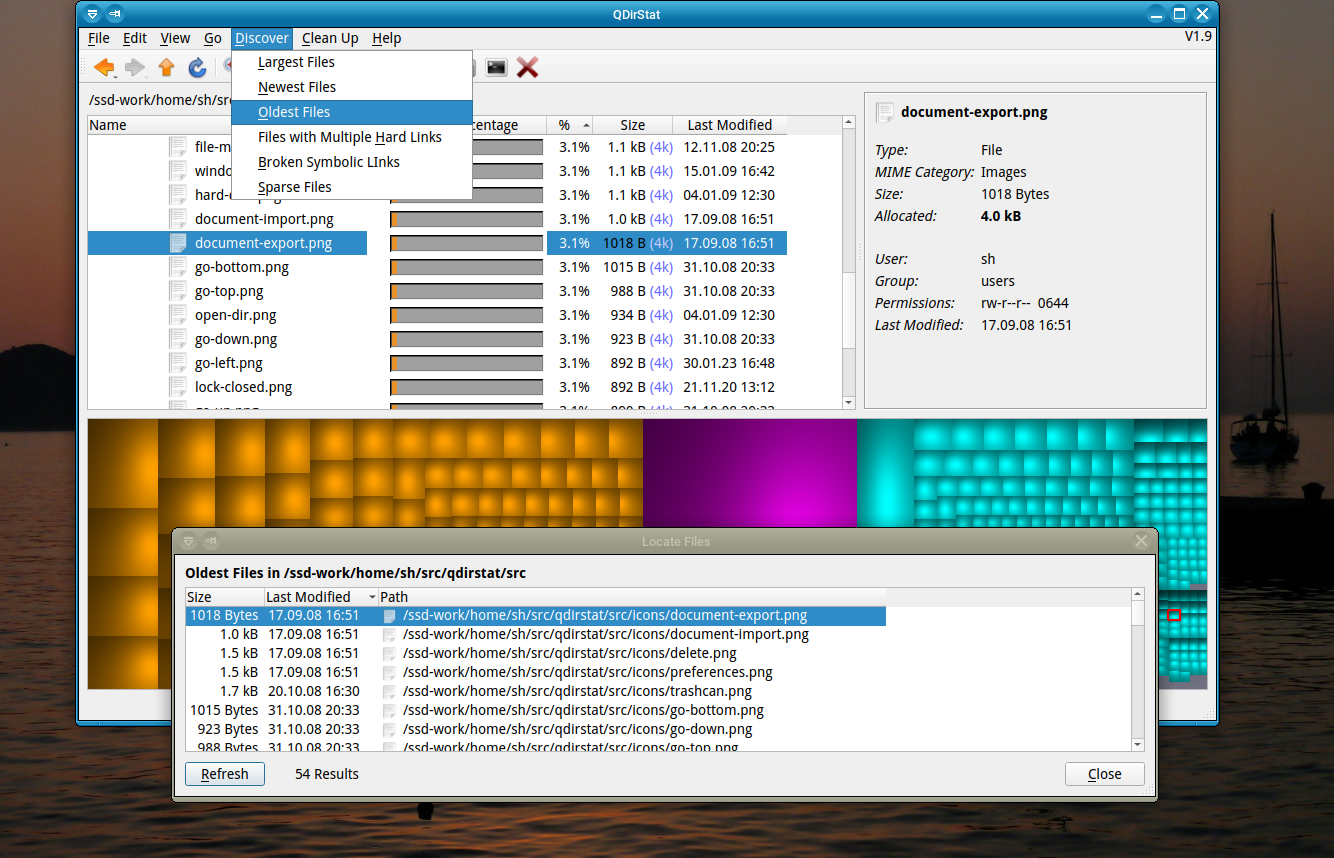
Task: Open the Locate Files window menu button
Action: [188, 541]
